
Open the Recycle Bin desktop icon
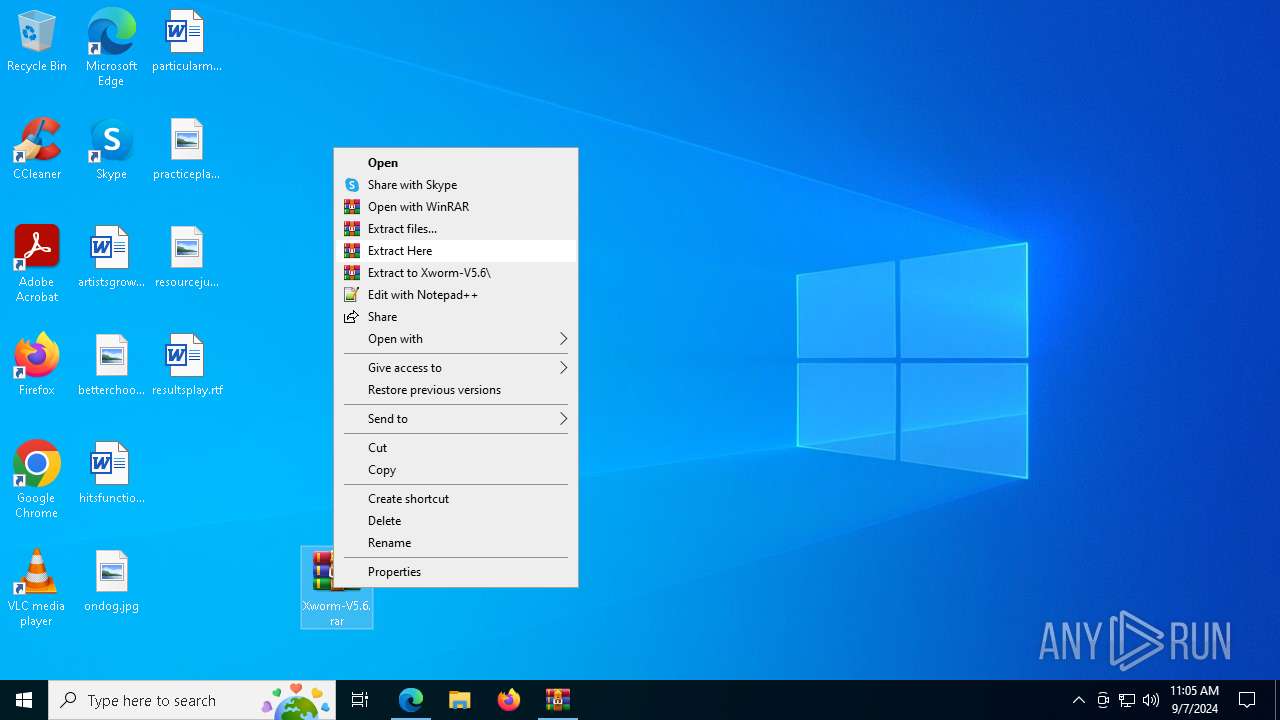[x=37, y=42]
